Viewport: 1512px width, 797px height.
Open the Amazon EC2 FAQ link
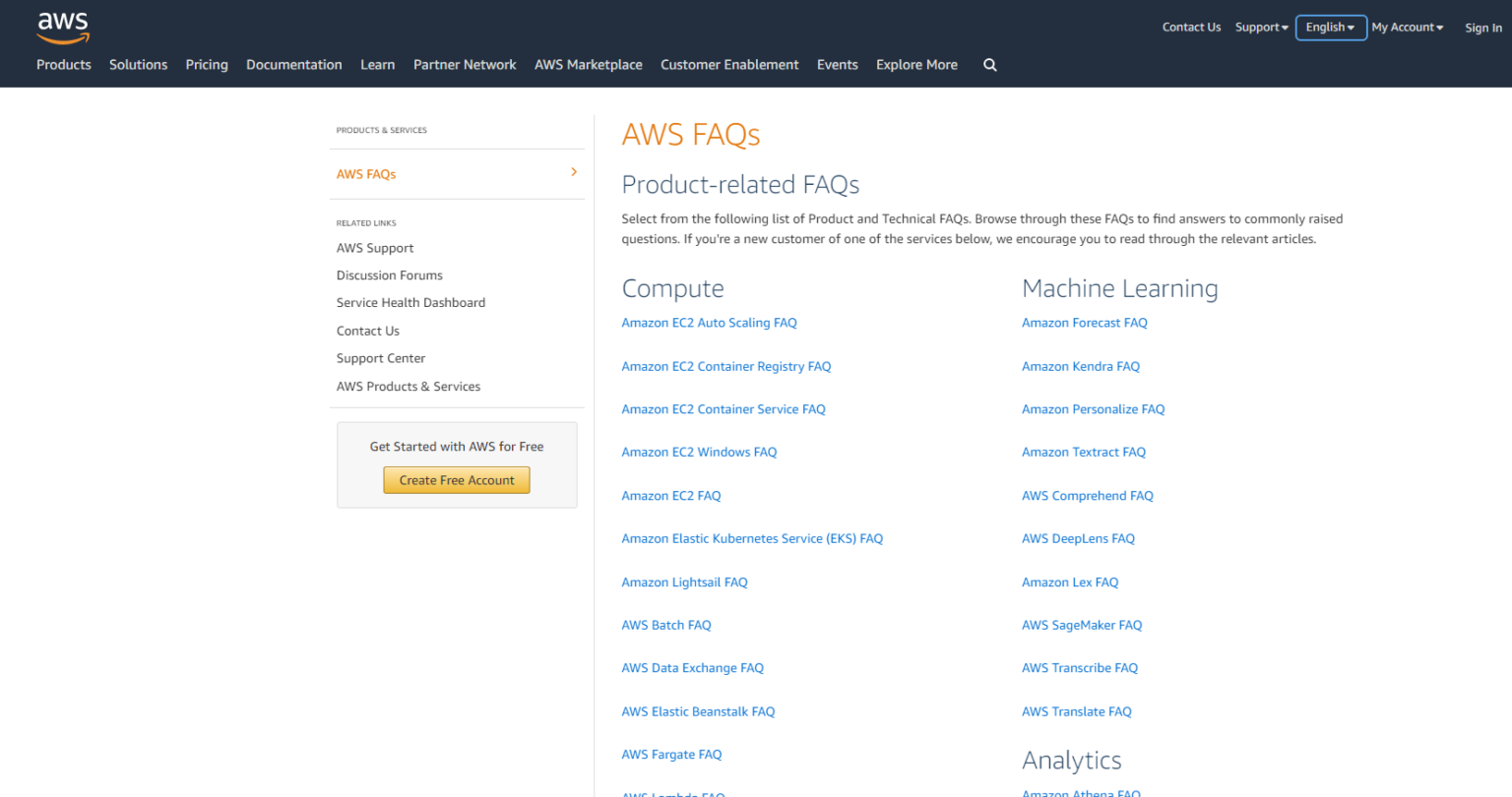tap(670, 495)
